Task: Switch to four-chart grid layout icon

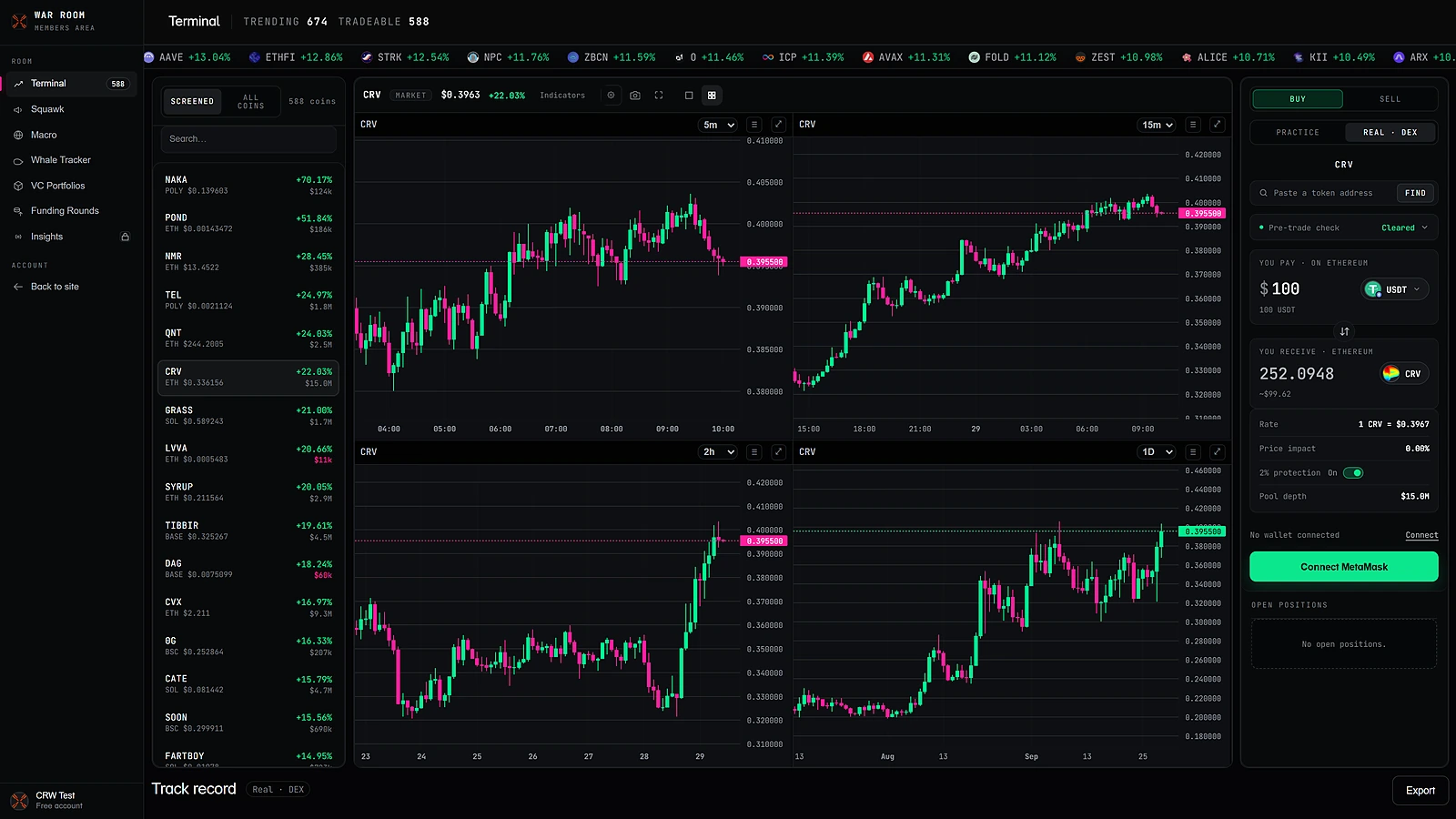Action: click(712, 95)
